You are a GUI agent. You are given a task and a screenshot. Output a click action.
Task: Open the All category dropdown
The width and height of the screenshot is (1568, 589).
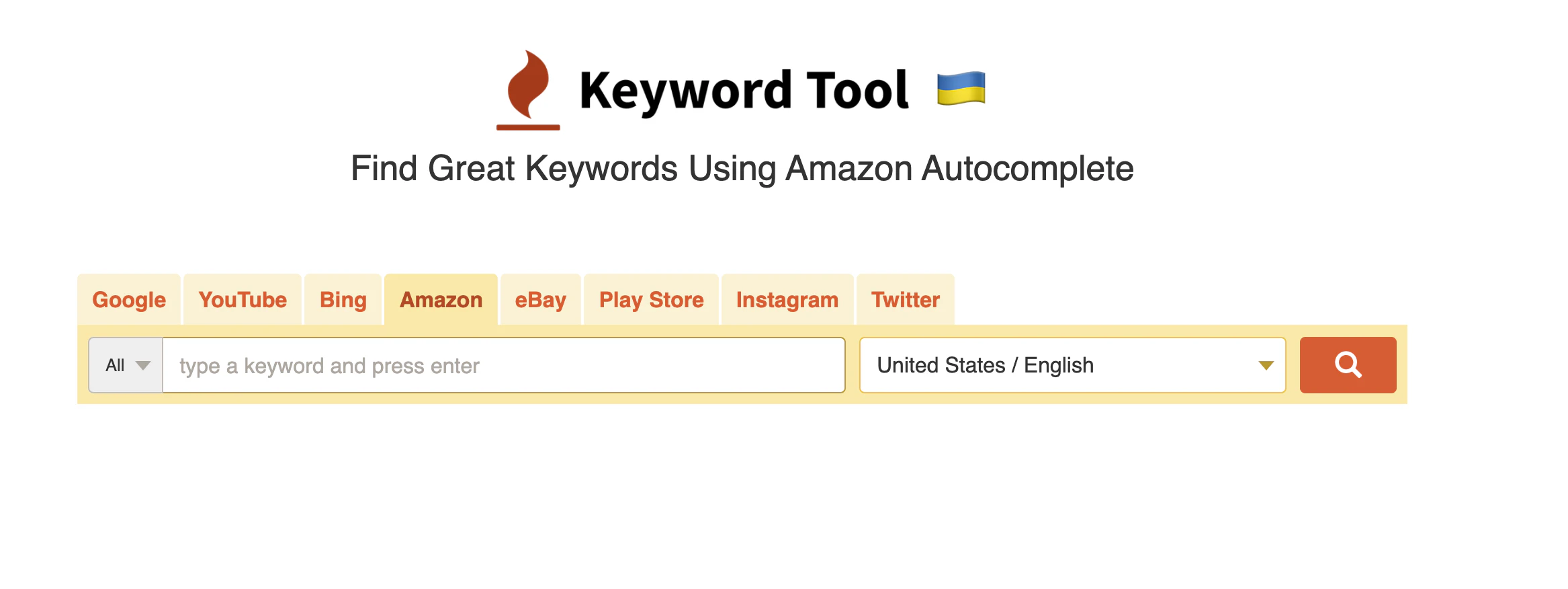(126, 365)
